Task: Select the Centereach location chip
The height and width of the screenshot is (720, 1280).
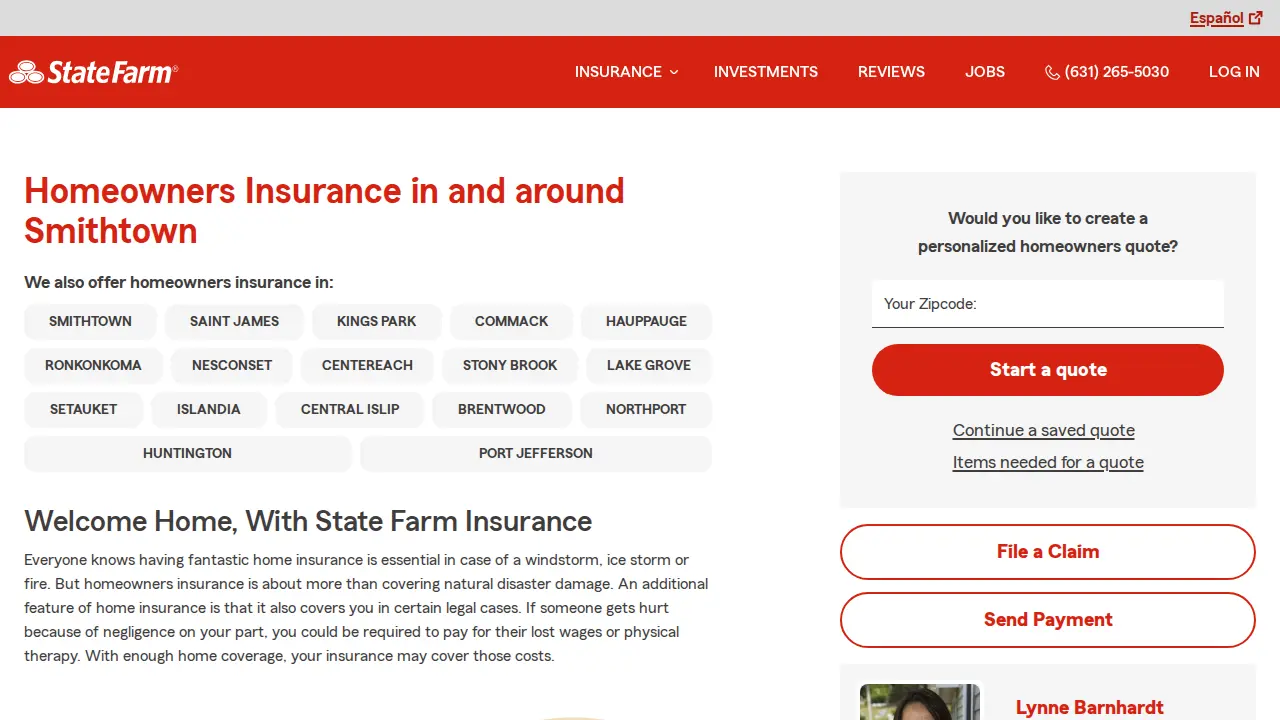Action: tap(367, 365)
